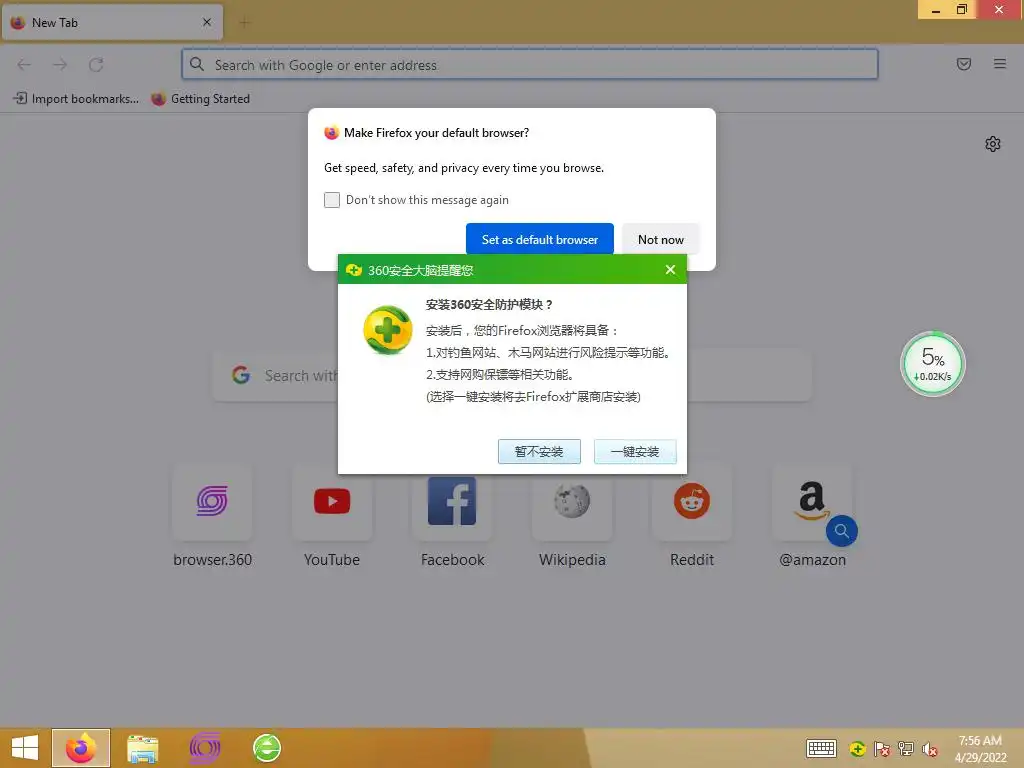Click 一键安装 button in 360 dialog
This screenshot has width=1024, height=768.
click(x=635, y=451)
